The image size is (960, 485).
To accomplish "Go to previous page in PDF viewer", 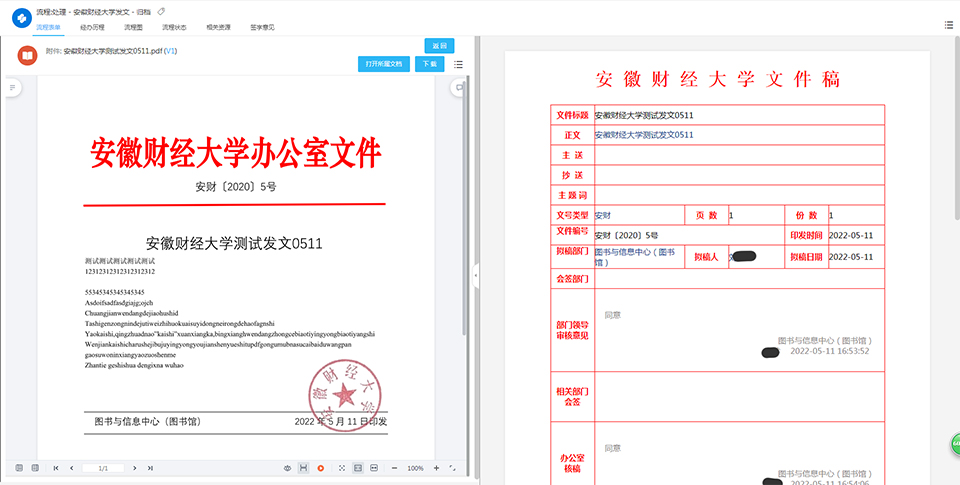I will tap(72, 468).
